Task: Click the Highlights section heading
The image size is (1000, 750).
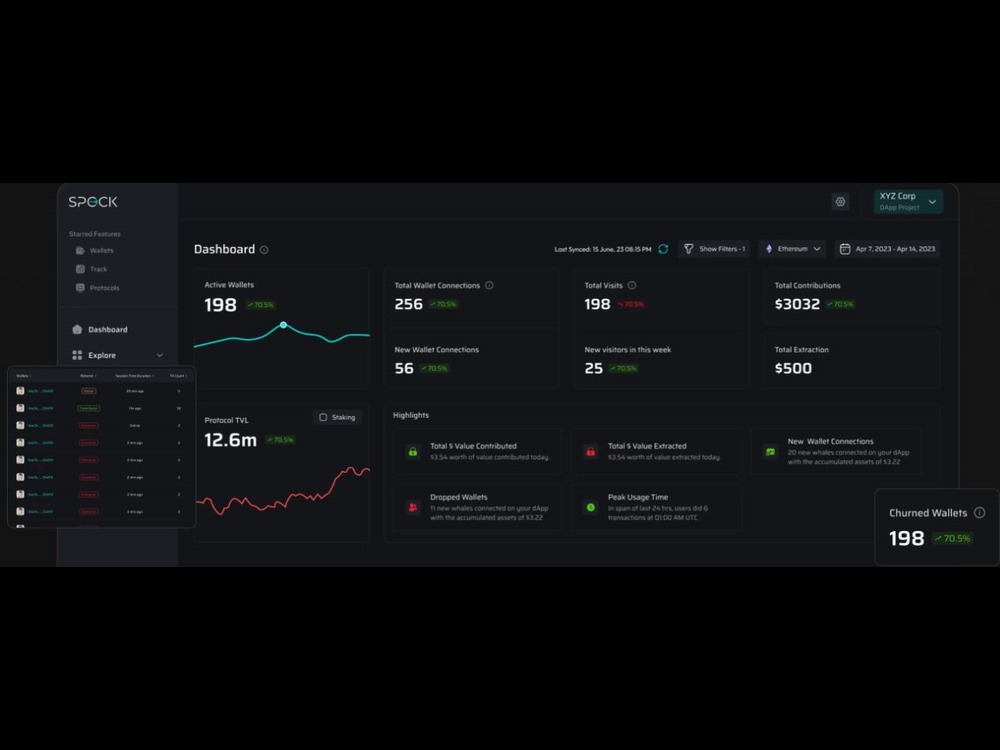Action: coord(411,415)
